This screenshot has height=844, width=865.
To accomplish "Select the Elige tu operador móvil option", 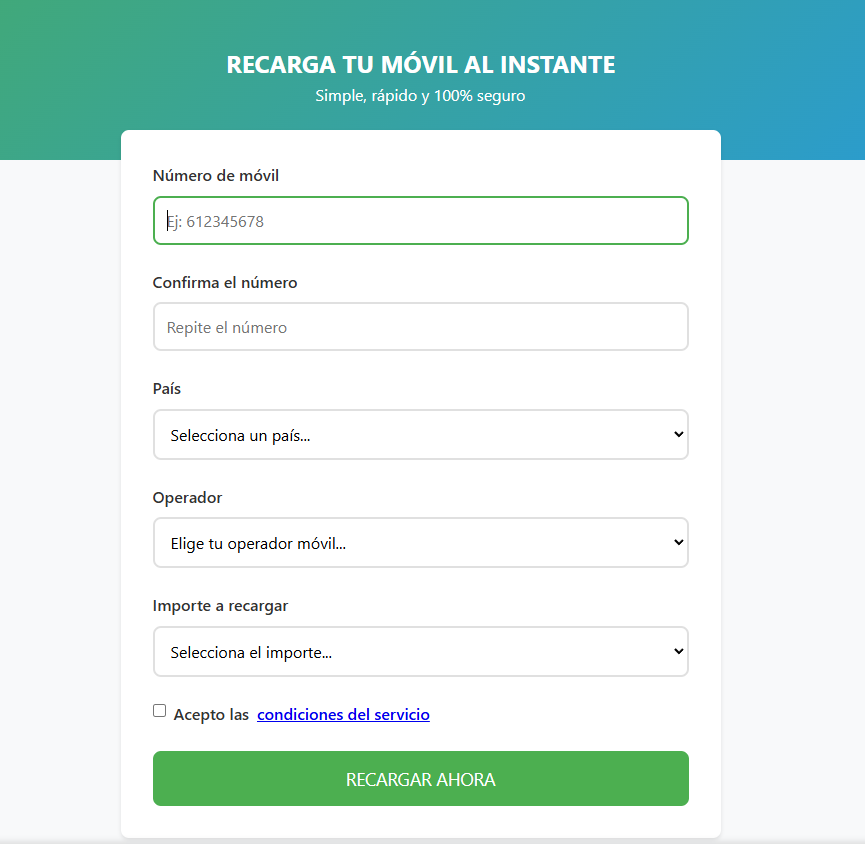I will pyautogui.click(x=420, y=542).
